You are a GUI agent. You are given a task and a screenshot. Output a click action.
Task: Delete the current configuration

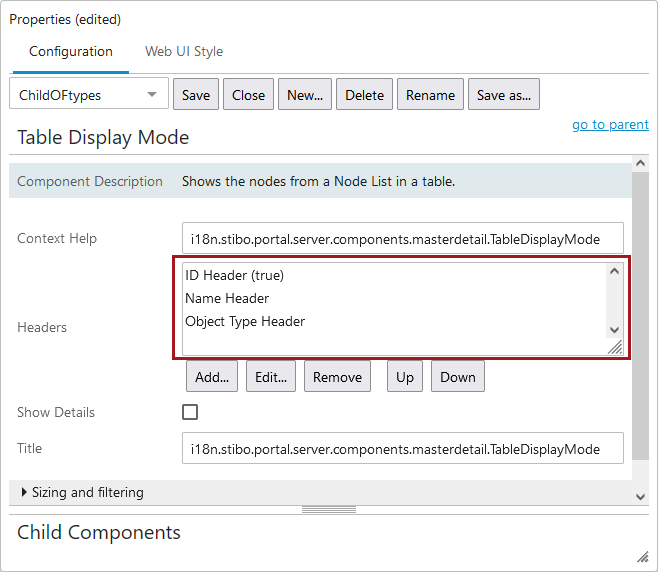[364, 95]
